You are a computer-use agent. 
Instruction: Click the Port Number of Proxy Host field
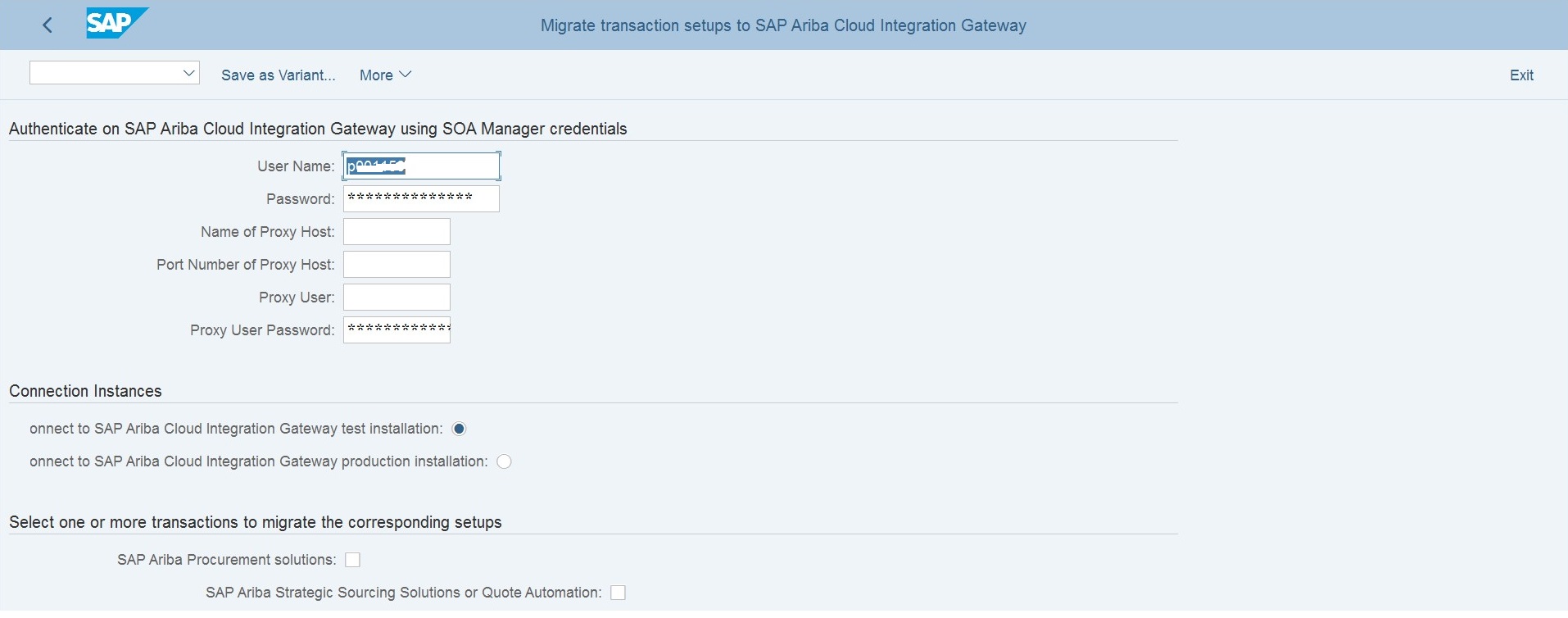tap(397, 265)
